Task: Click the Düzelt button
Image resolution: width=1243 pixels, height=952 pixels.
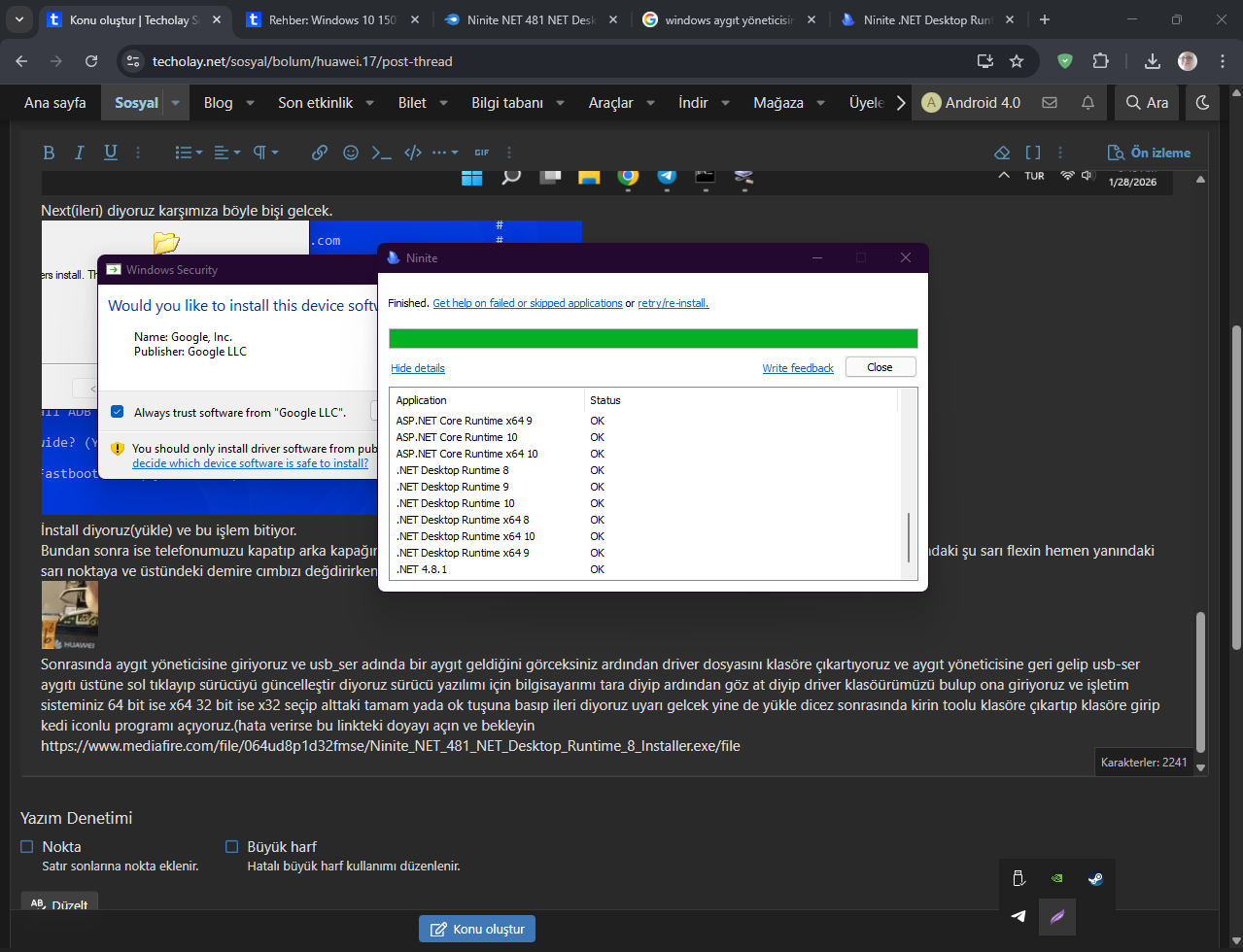Action: [59, 903]
